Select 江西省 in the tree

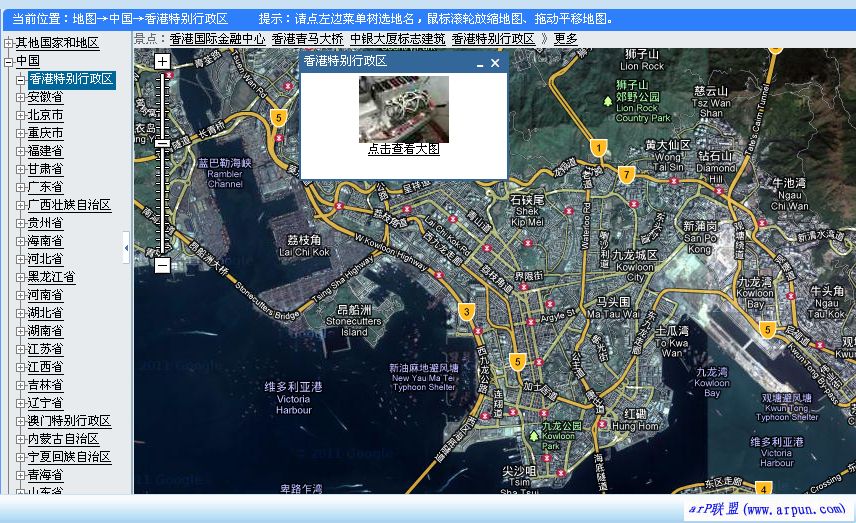[x=45, y=367]
